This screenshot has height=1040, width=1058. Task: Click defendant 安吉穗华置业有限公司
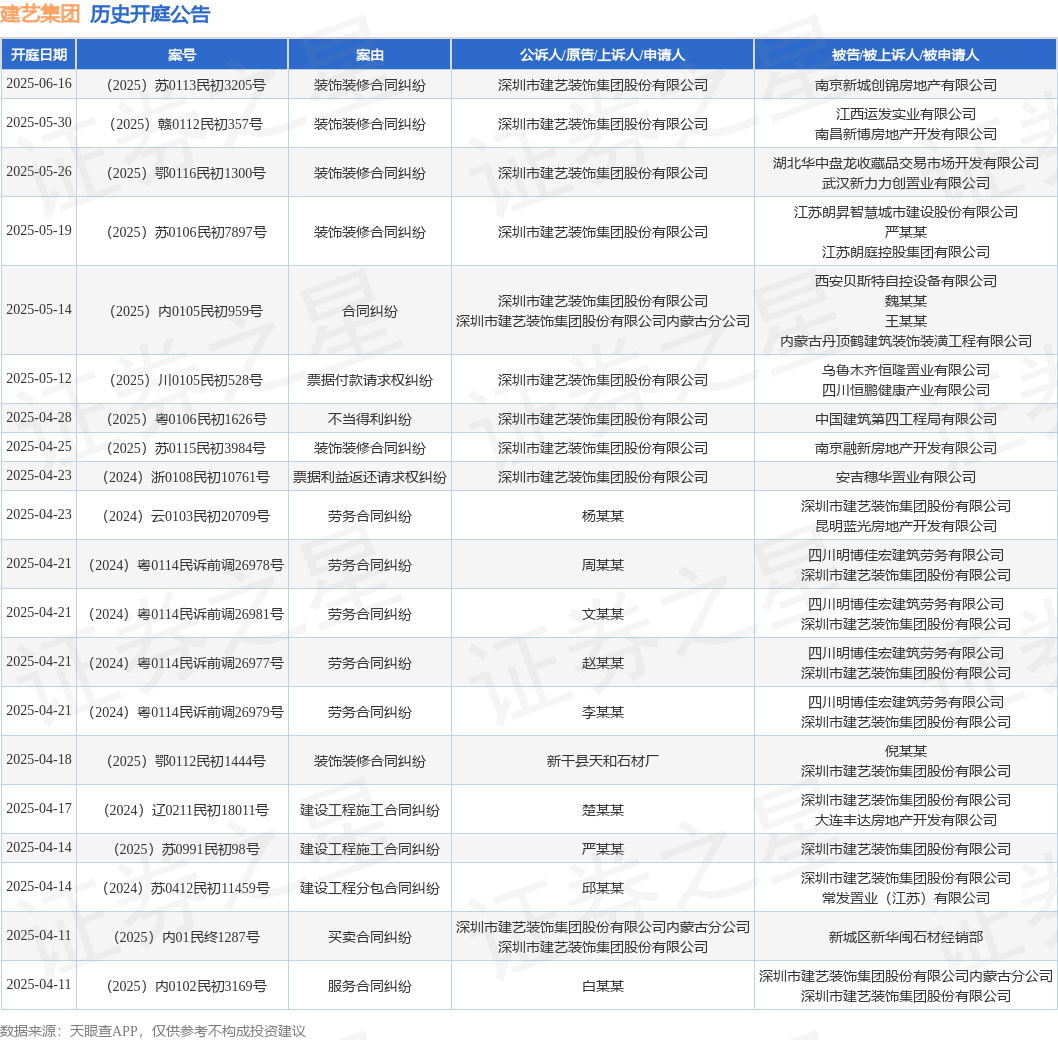click(x=906, y=477)
